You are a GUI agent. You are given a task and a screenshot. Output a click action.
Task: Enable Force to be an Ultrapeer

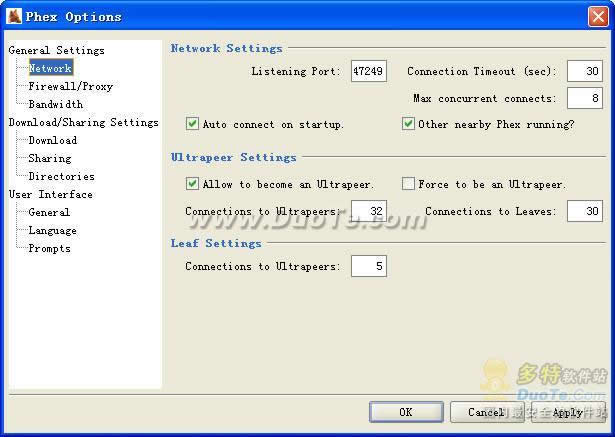point(409,184)
